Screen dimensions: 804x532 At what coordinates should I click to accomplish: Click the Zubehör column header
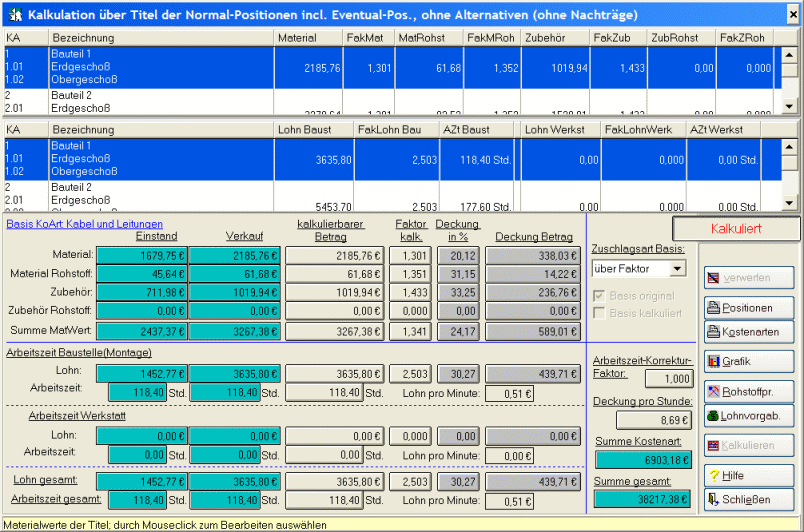point(555,38)
